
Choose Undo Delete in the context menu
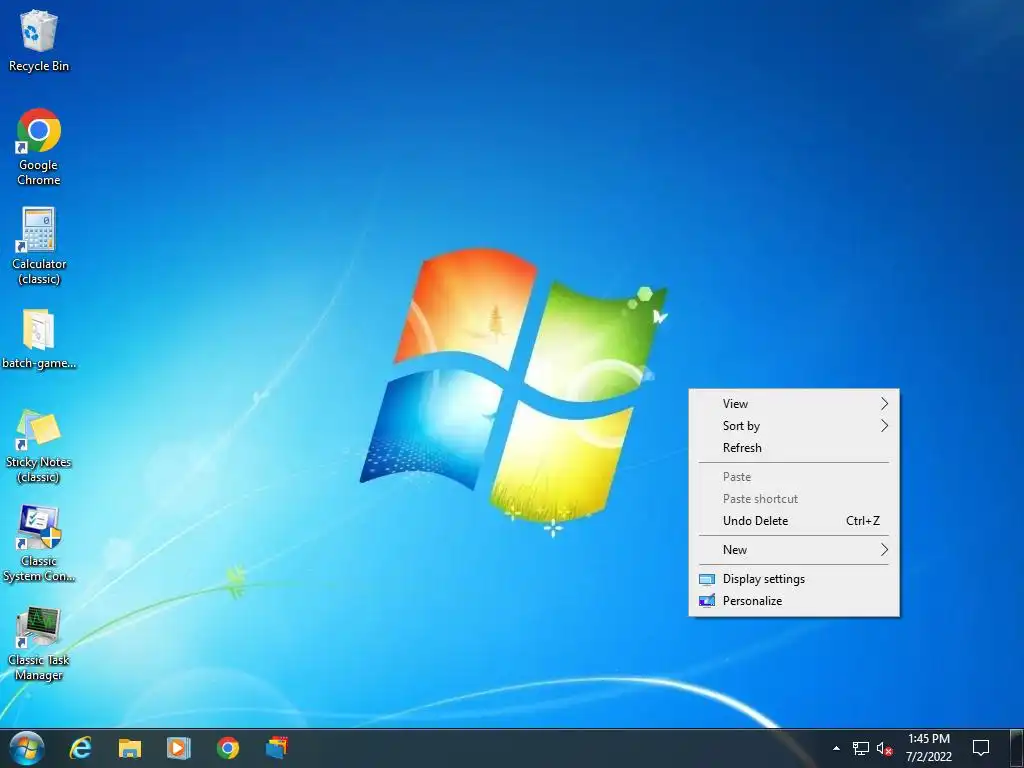(794, 521)
